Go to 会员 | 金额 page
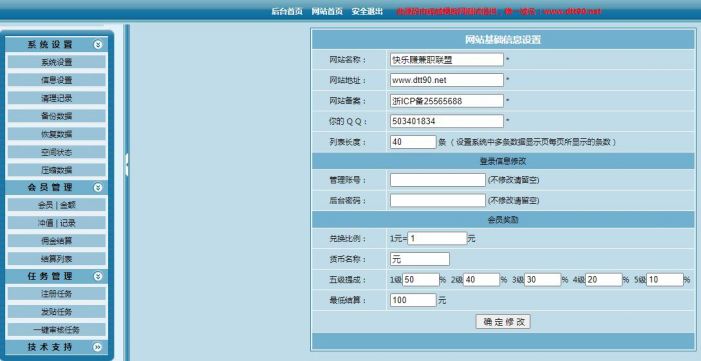 tap(56, 205)
